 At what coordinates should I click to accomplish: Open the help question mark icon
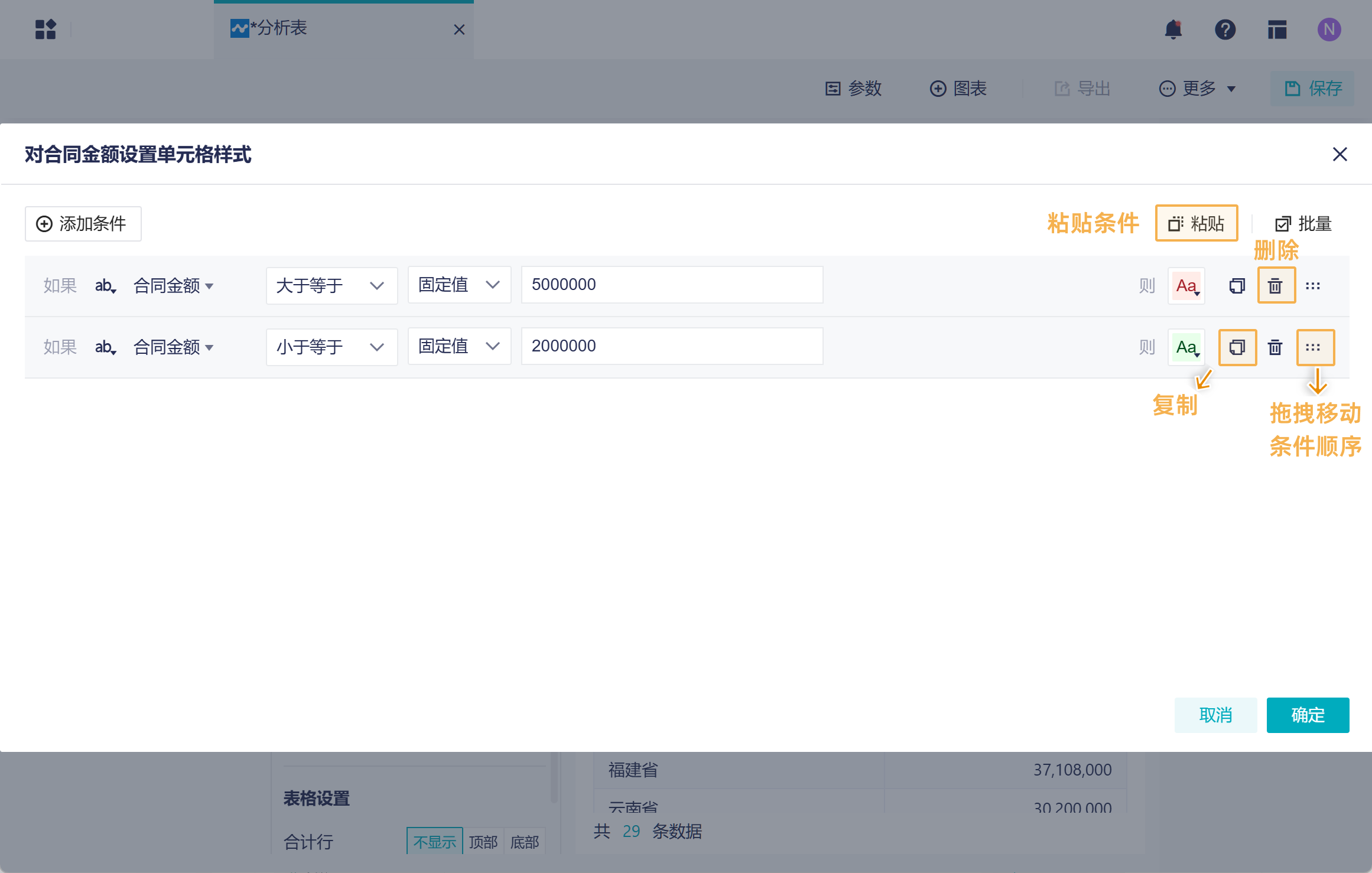(1225, 29)
